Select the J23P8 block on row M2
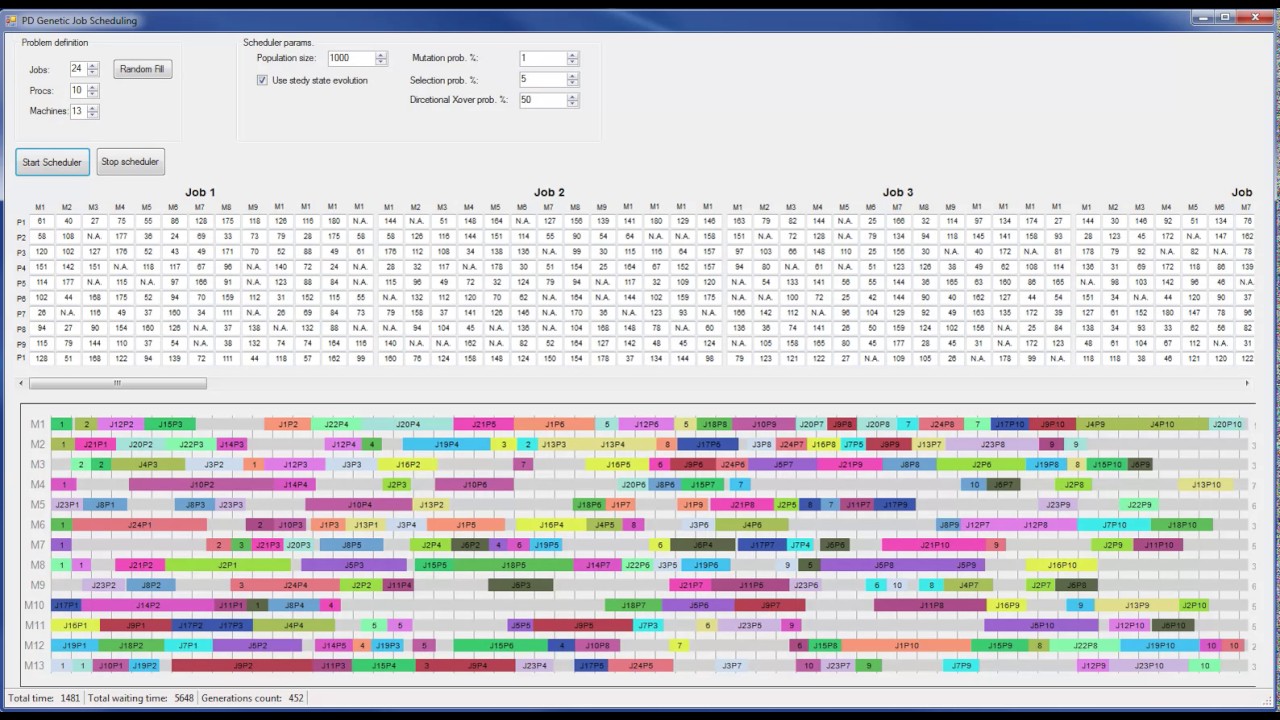The image size is (1280, 720). click(x=992, y=444)
